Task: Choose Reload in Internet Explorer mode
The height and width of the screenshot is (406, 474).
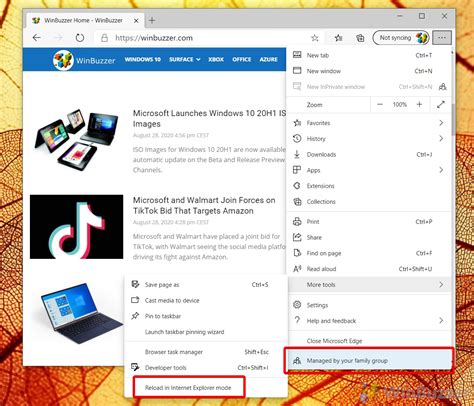Action: (x=206, y=388)
